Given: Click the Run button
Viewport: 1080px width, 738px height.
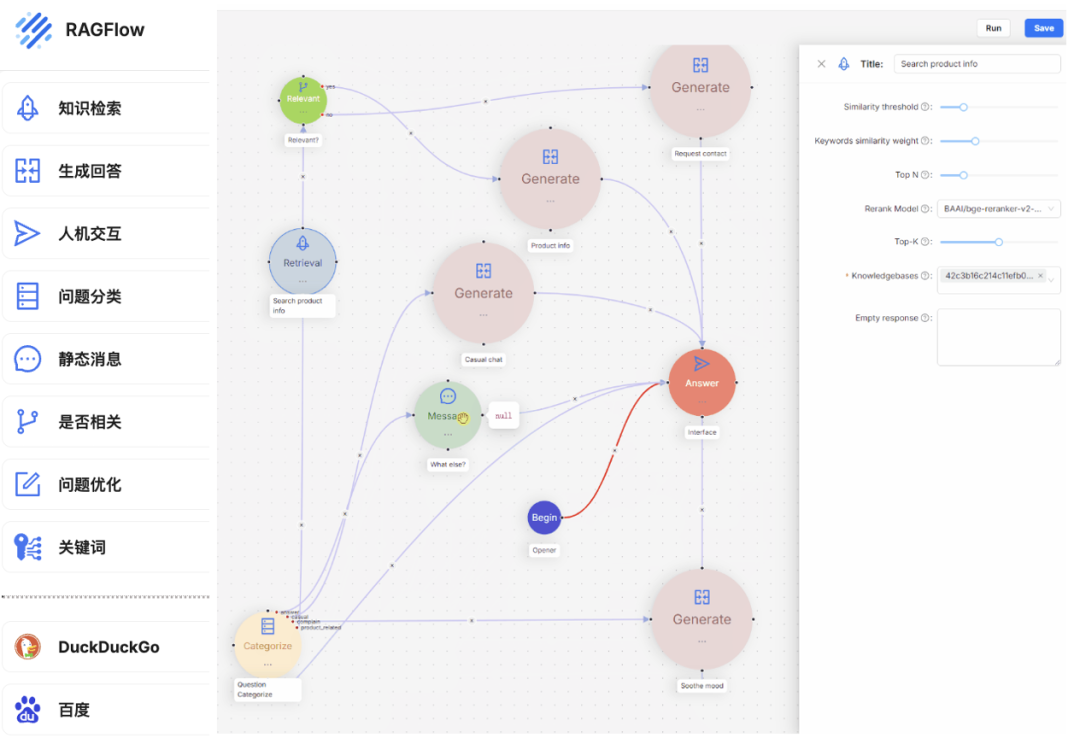Looking at the screenshot, I should [993, 28].
